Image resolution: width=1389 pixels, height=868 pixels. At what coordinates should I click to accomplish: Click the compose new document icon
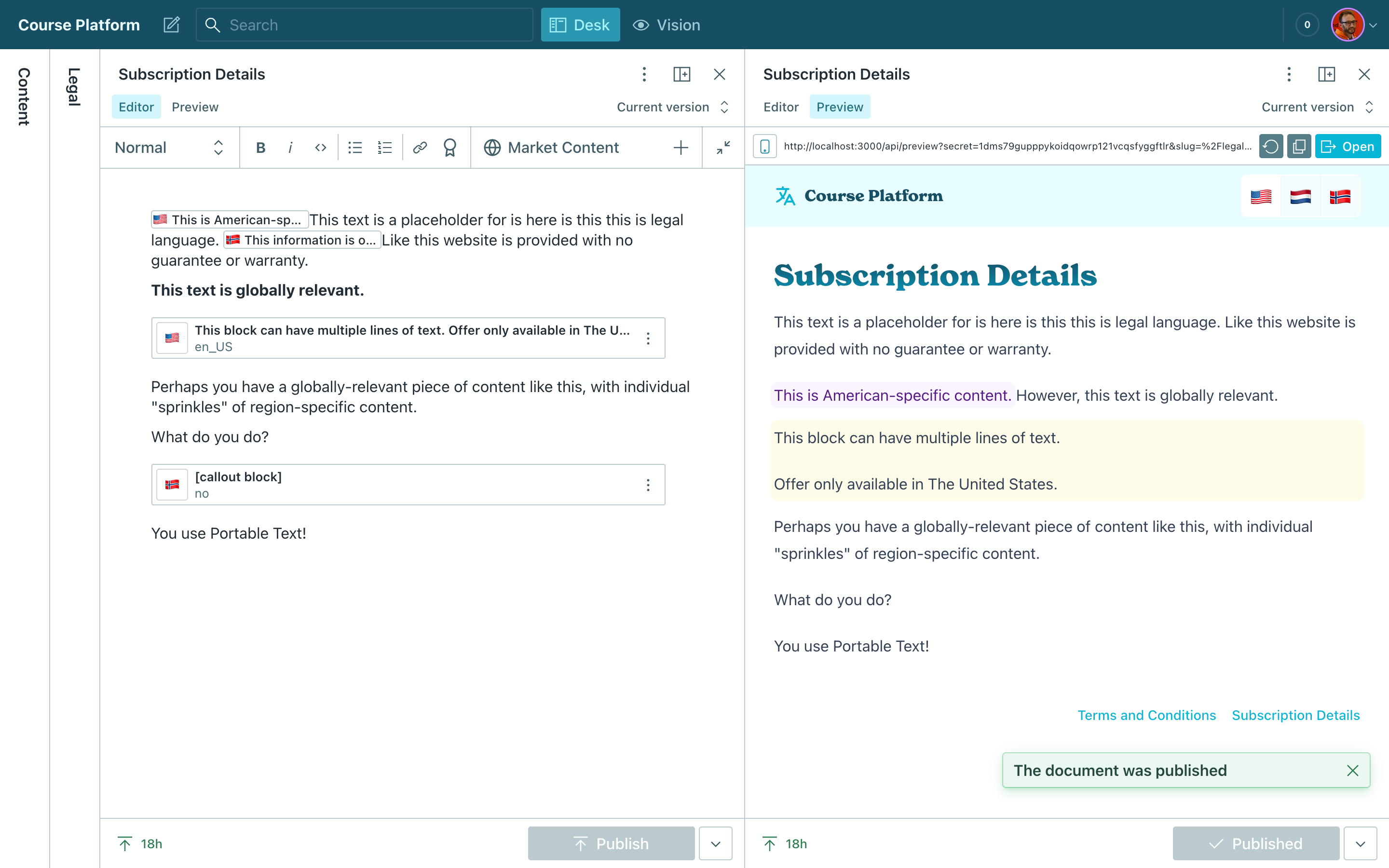tap(171, 25)
